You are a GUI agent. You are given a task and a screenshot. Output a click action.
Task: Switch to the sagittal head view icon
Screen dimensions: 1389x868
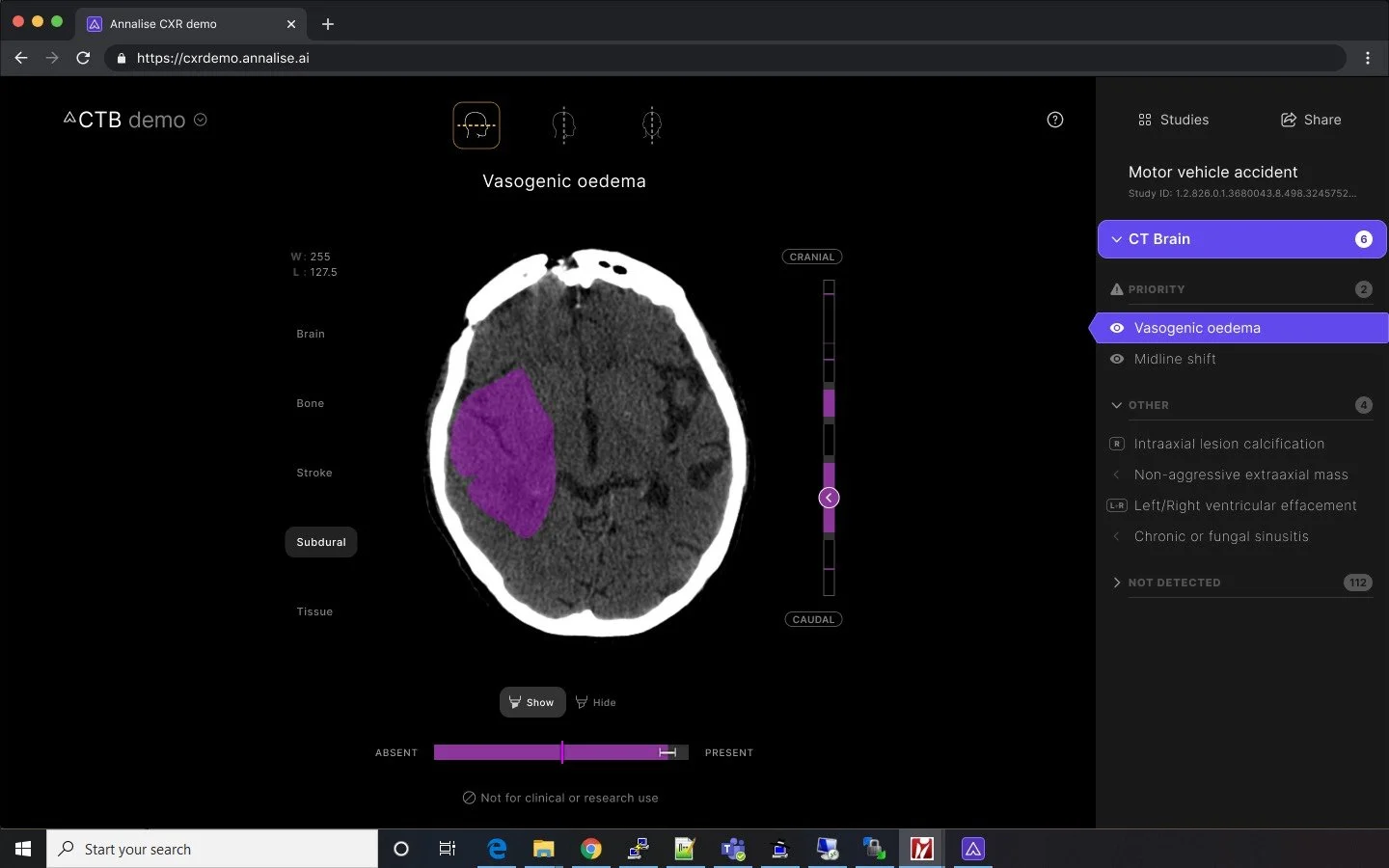pyautogui.click(x=563, y=125)
